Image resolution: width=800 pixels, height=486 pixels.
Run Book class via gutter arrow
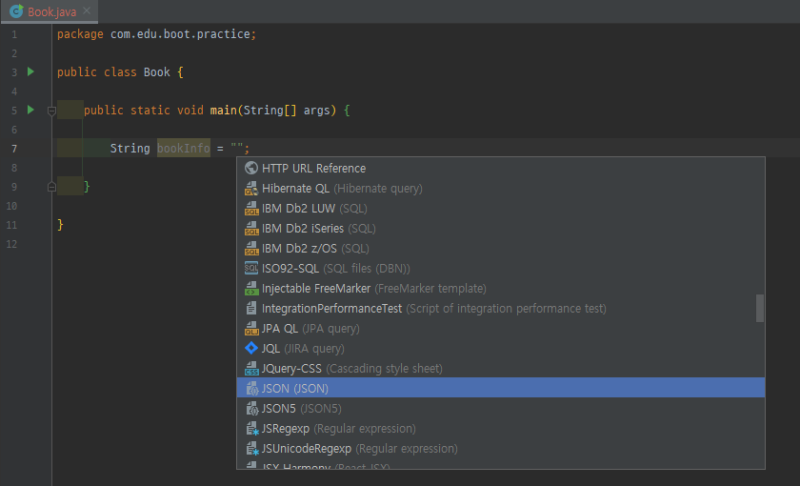[31, 72]
